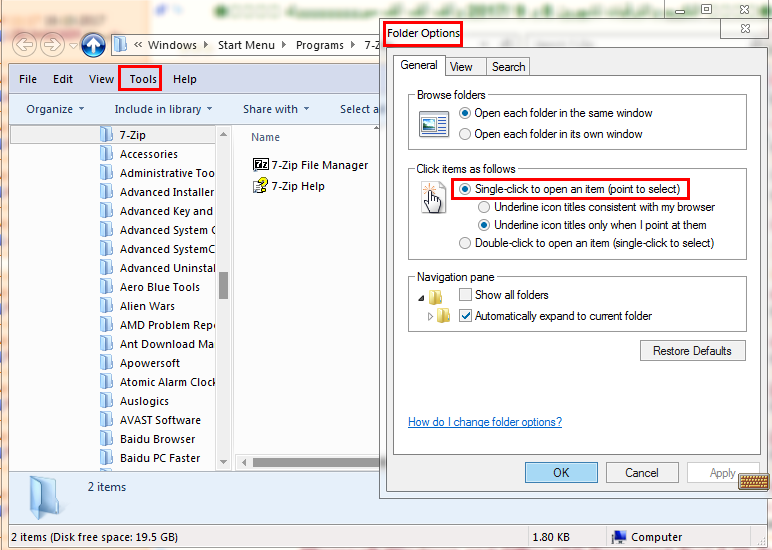Click the Browse folders window picture icon

coord(434,124)
